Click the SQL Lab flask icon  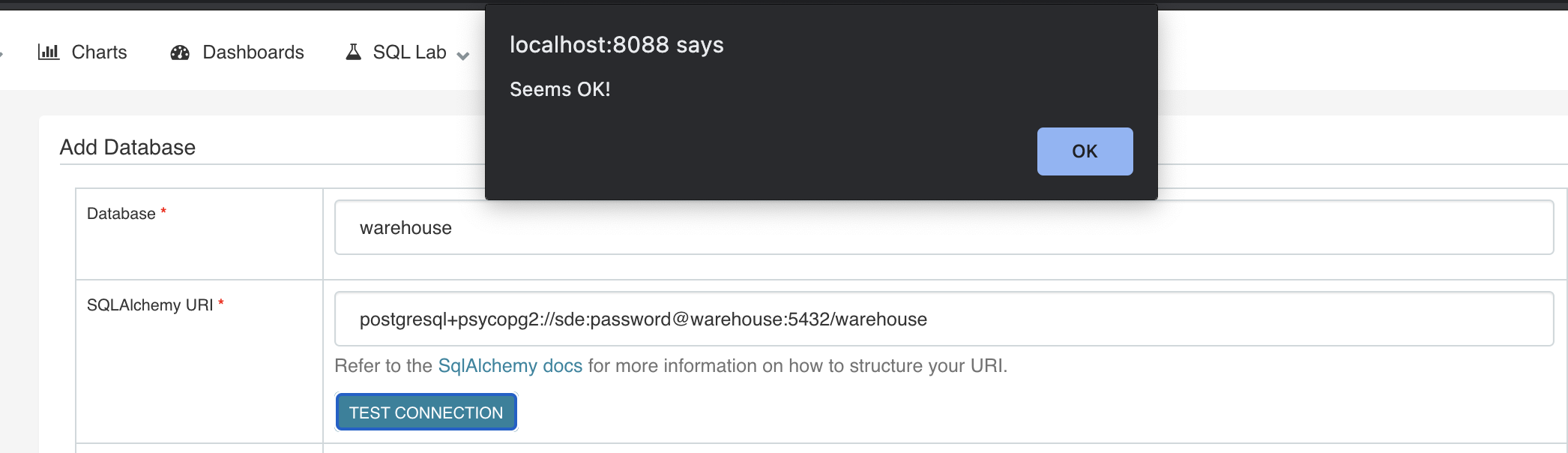tap(353, 52)
